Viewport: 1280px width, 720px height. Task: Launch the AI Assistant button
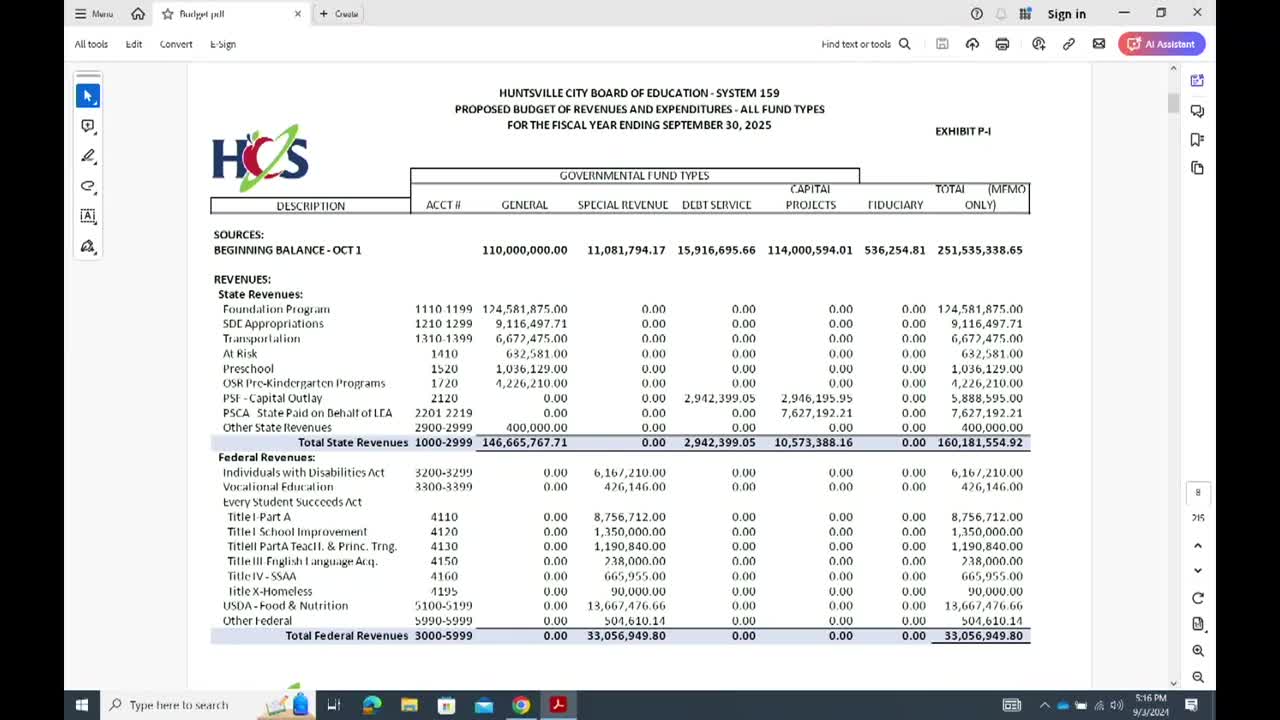coord(1161,44)
